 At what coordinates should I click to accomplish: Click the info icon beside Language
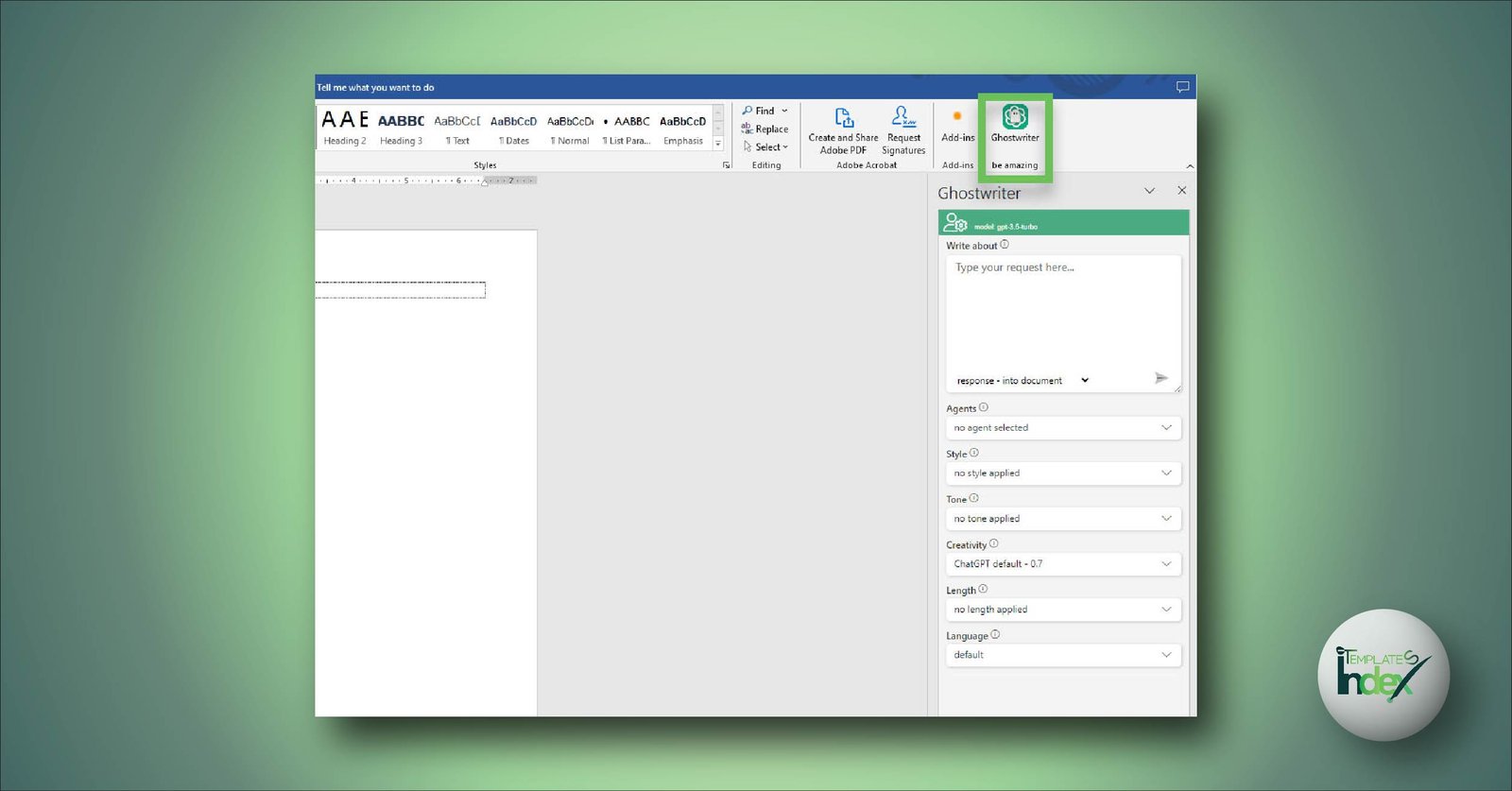pyautogui.click(x=995, y=634)
